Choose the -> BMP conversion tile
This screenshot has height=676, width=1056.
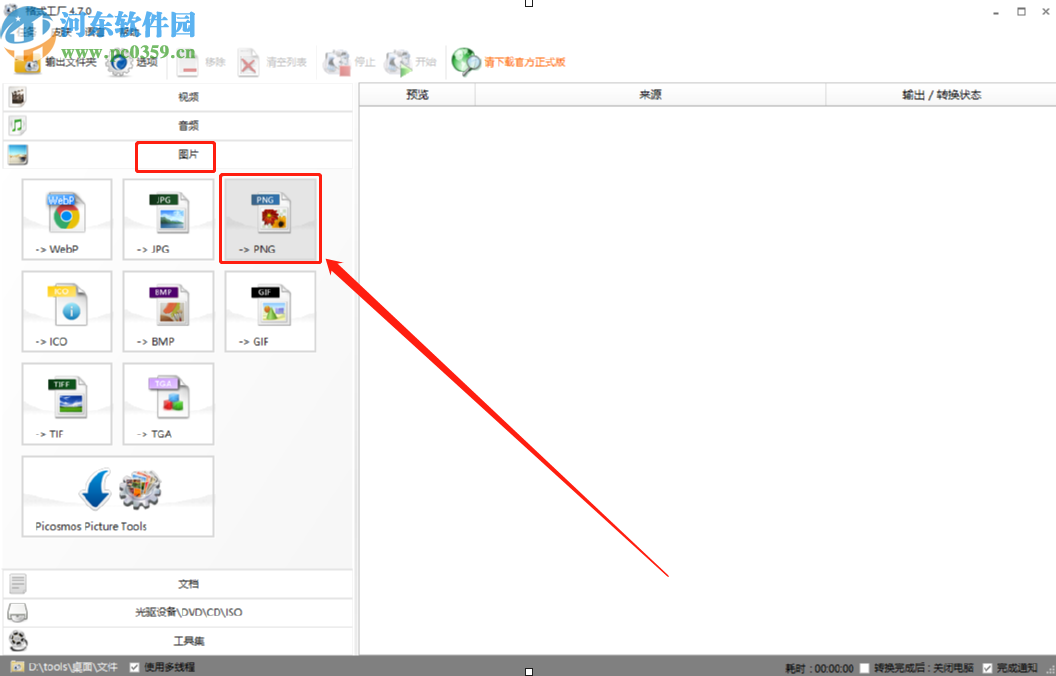tap(168, 311)
